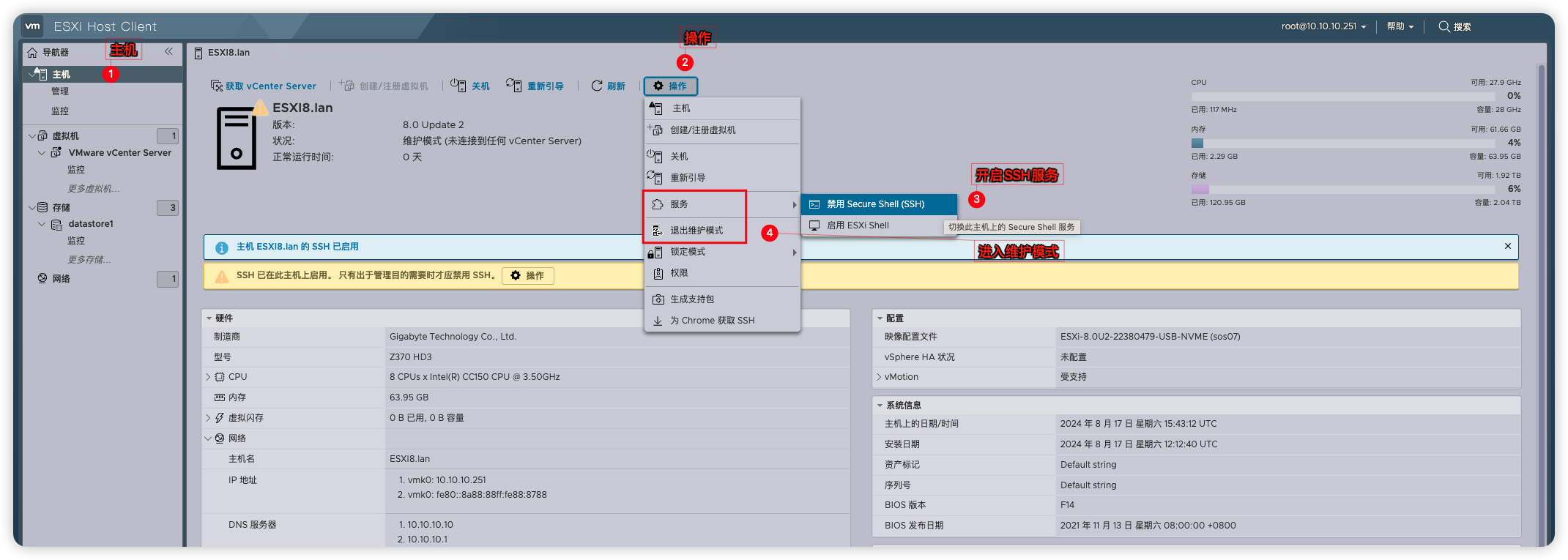
Task: Choose Enable ESXi Shell in submenu
Action: point(879,225)
